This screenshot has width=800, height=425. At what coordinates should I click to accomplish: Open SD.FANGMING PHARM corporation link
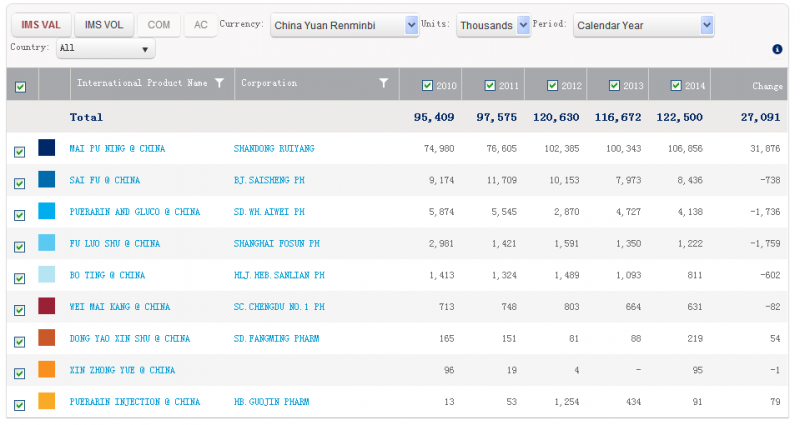pyautogui.click(x=277, y=338)
